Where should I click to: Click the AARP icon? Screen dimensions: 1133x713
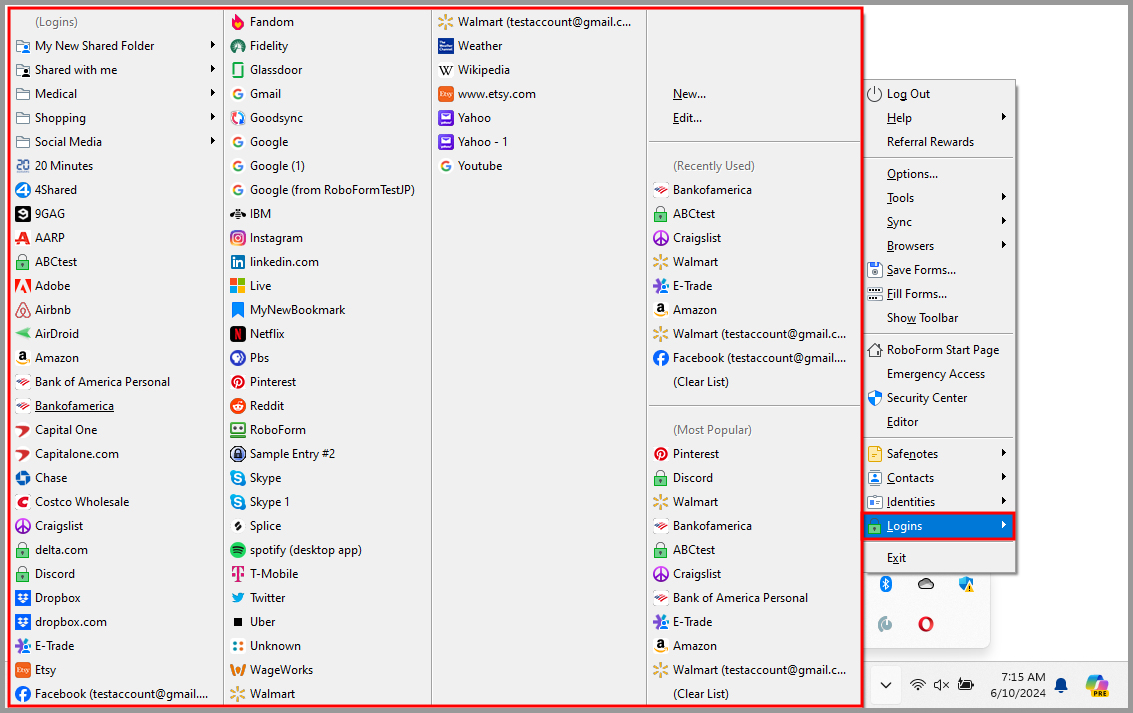(23, 238)
